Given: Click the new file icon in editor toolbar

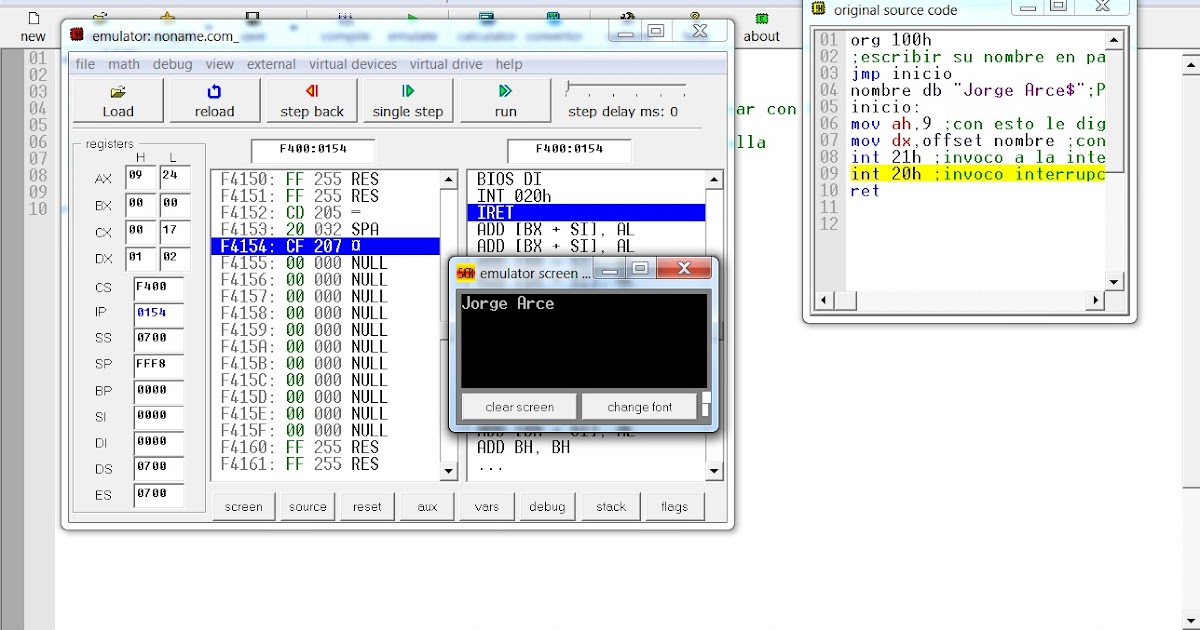Looking at the screenshot, I should [x=33, y=18].
